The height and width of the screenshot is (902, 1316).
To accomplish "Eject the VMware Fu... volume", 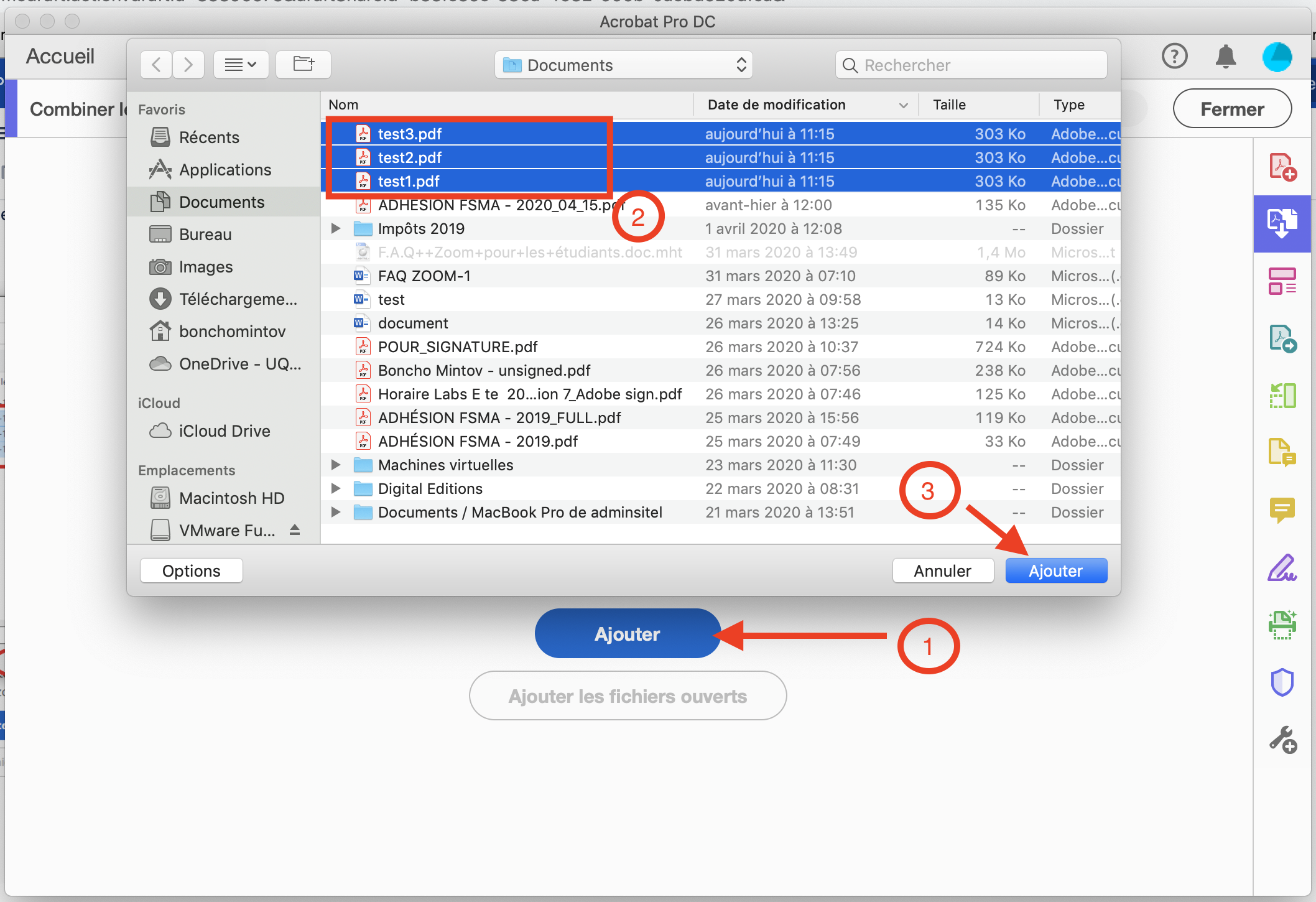I will coord(295,530).
